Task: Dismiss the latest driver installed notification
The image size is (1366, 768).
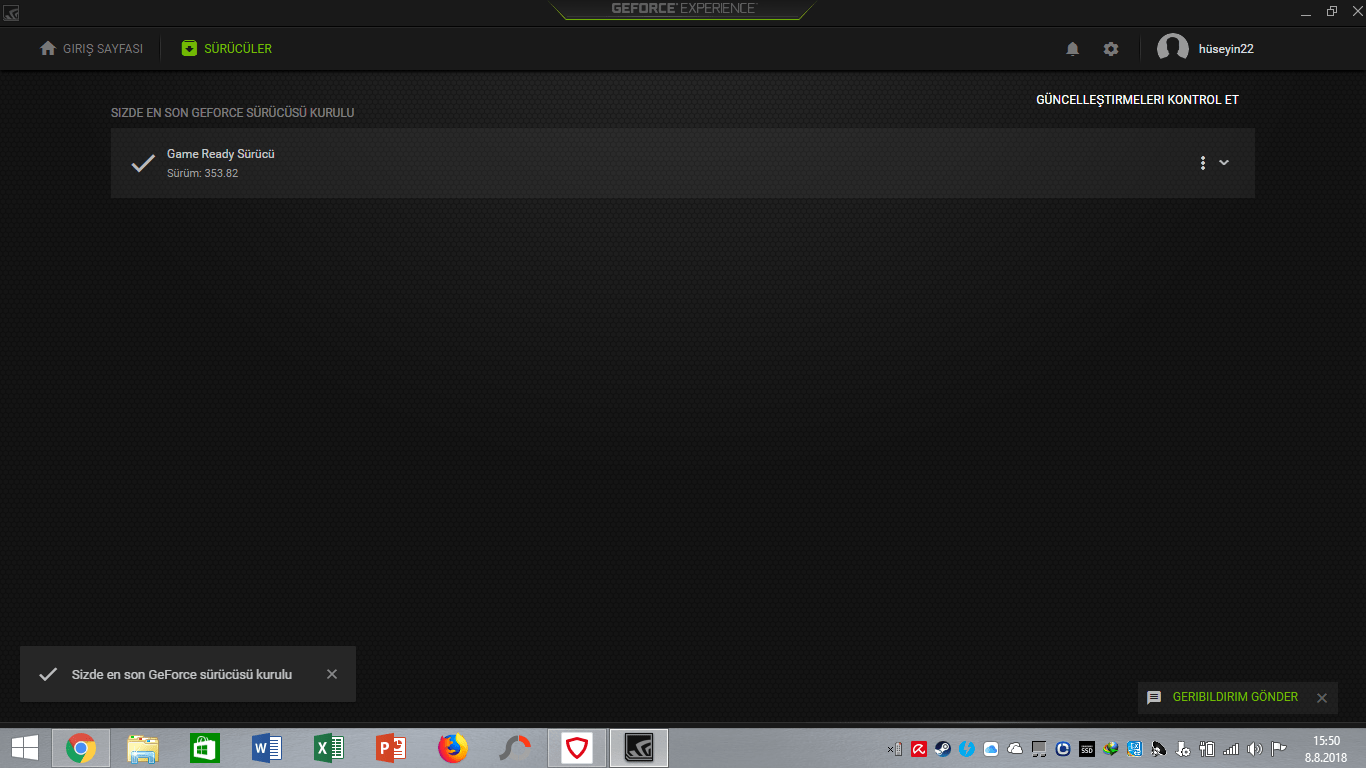Action: [x=332, y=674]
